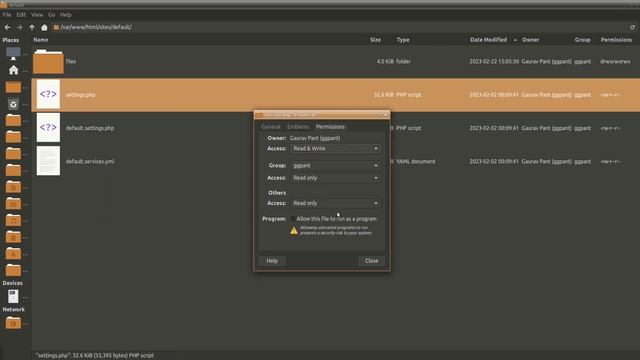Click the Close button in the Properties dialog
Screen dimensions: 640x360
coord(371,261)
